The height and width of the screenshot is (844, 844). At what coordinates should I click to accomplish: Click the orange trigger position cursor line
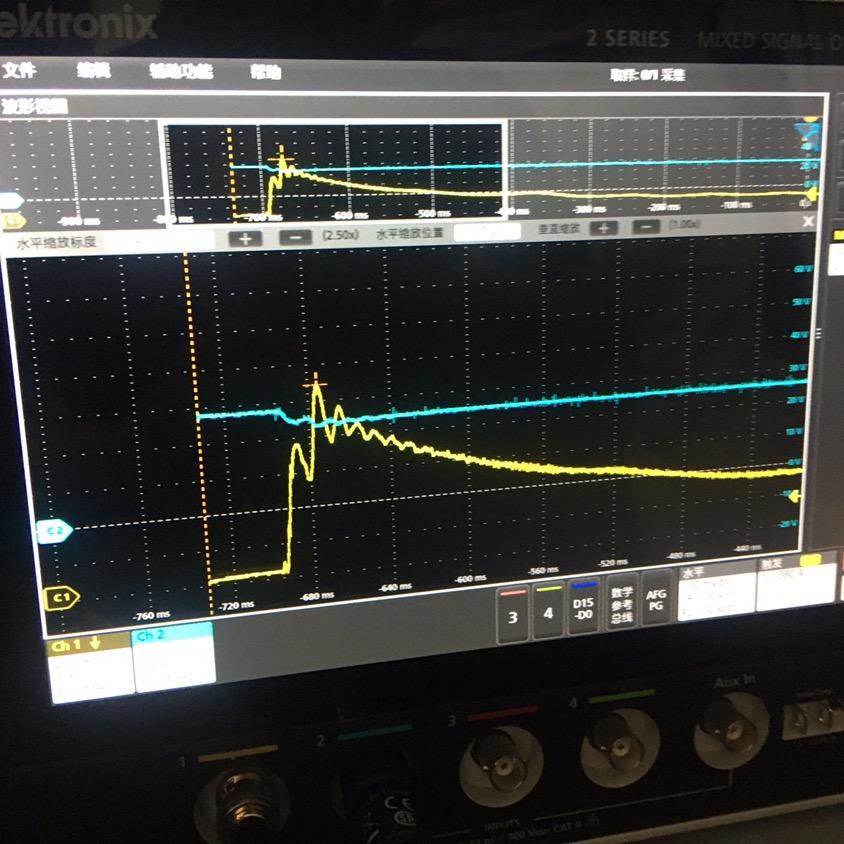click(x=189, y=400)
